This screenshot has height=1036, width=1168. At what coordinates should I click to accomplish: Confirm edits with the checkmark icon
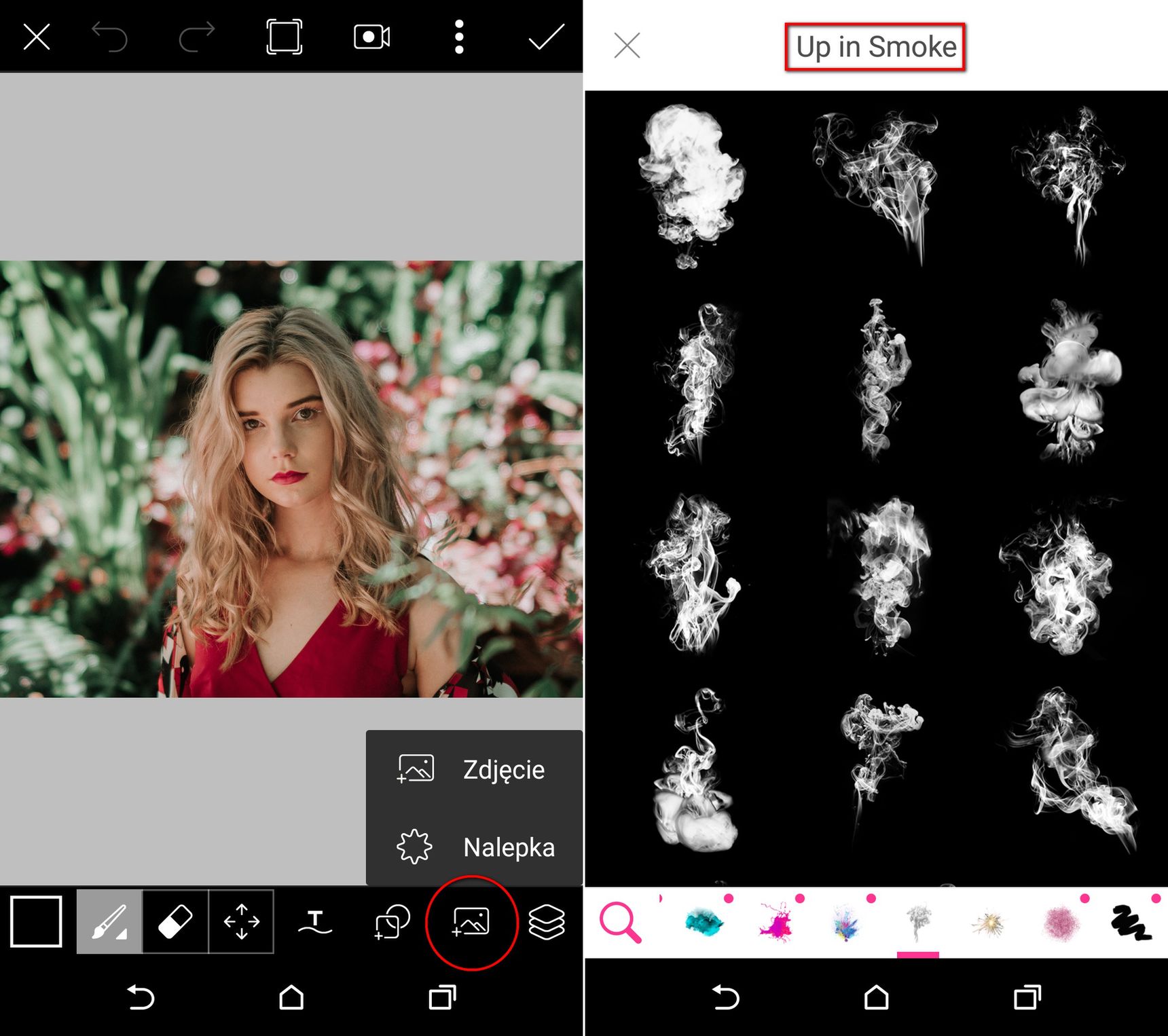pyautogui.click(x=547, y=37)
